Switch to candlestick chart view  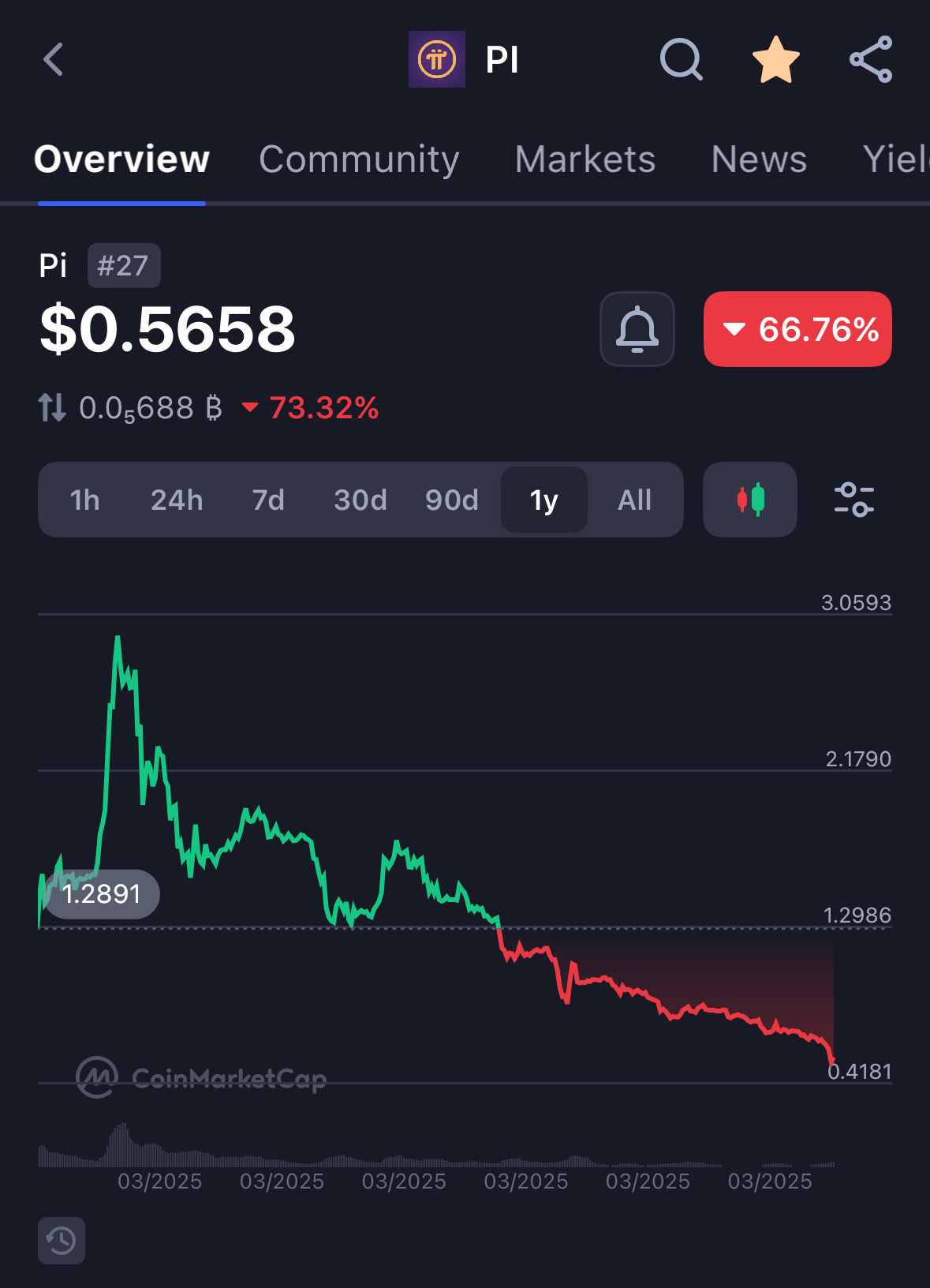point(750,500)
